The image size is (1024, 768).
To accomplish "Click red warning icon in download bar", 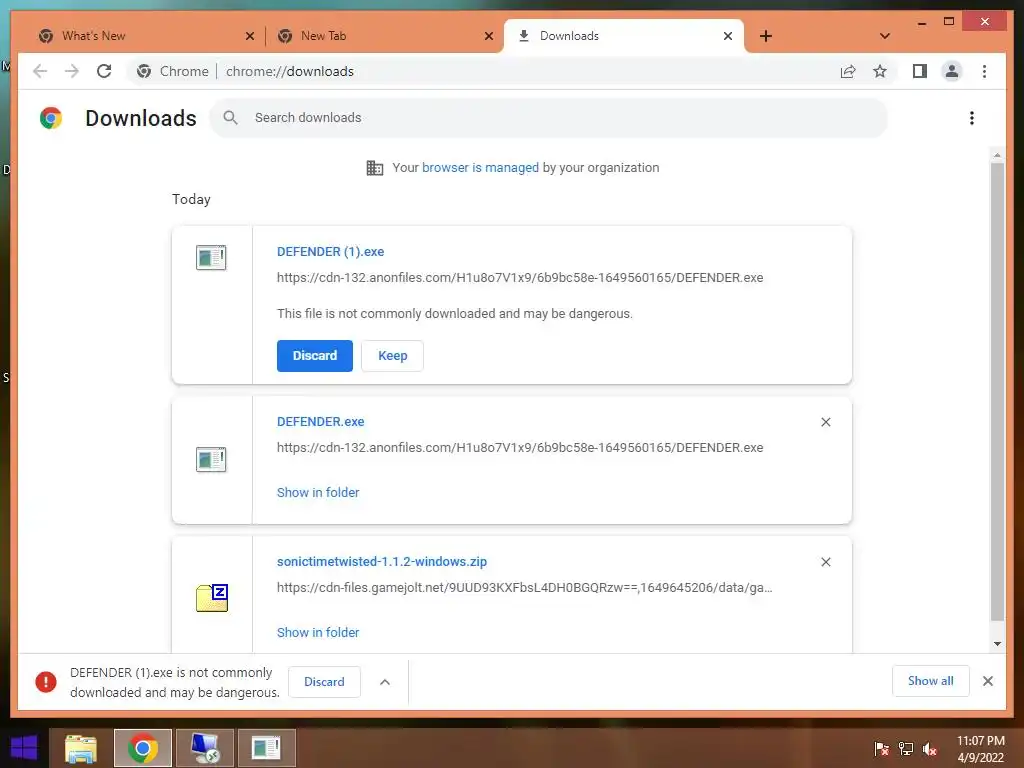I will tap(46, 682).
